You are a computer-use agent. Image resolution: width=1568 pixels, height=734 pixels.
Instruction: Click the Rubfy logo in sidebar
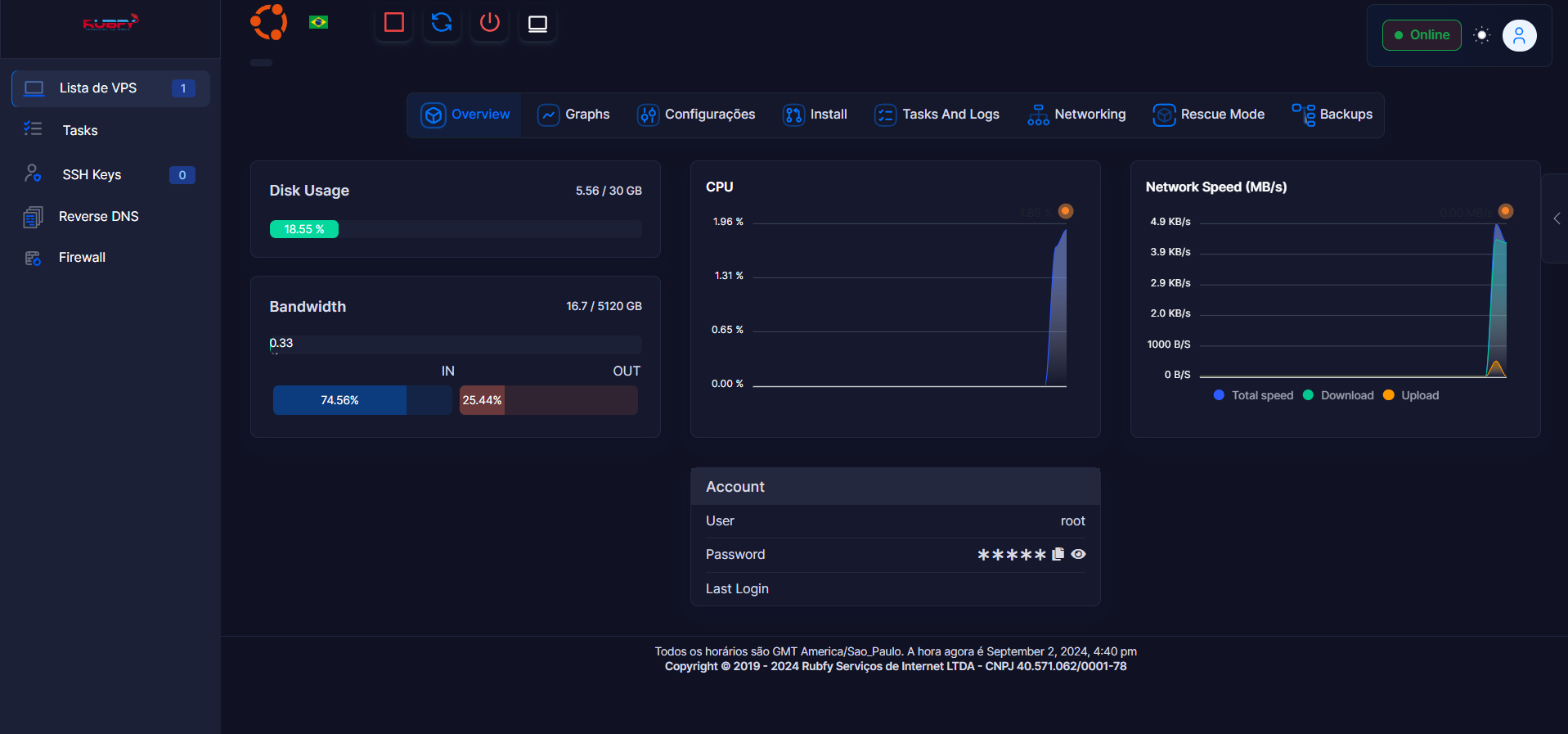pos(110,23)
